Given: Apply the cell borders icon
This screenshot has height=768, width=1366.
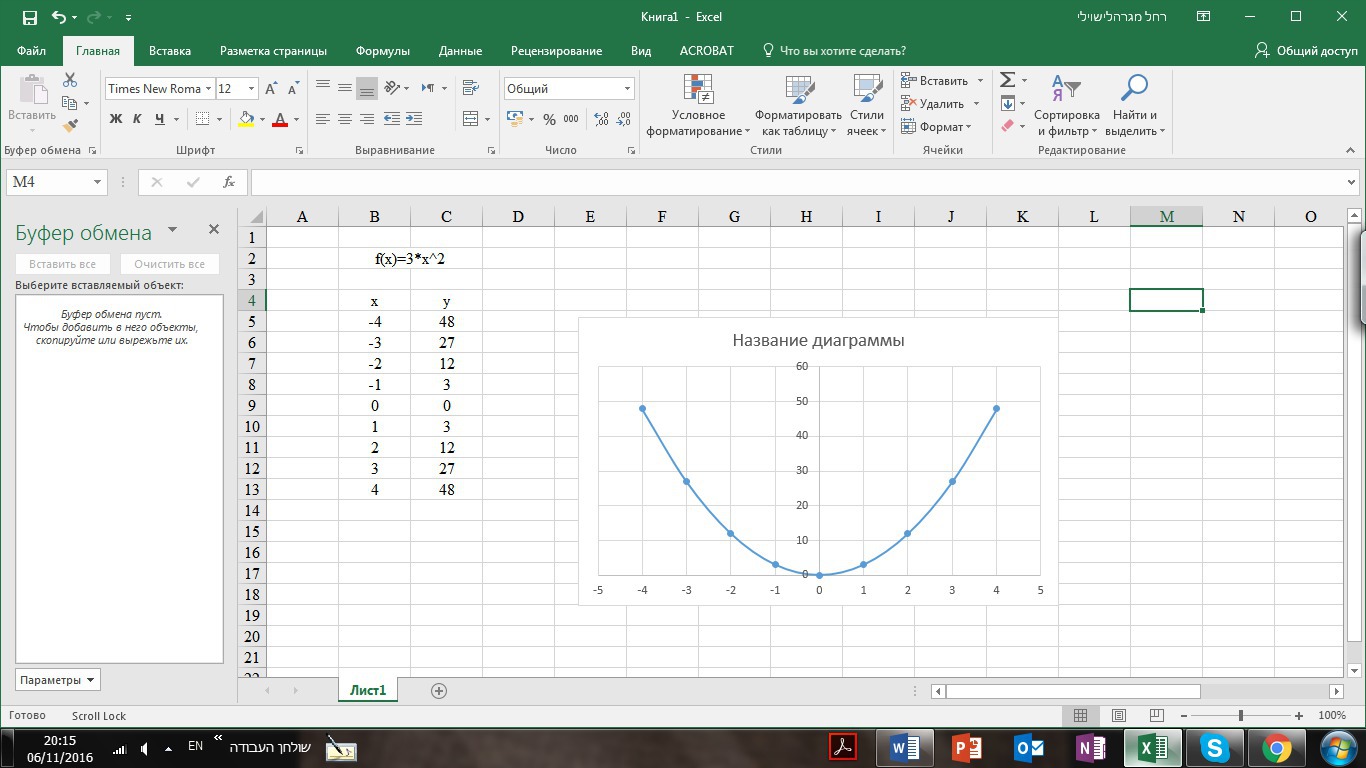Looking at the screenshot, I should pyautogui.click(x=203, y=119).
